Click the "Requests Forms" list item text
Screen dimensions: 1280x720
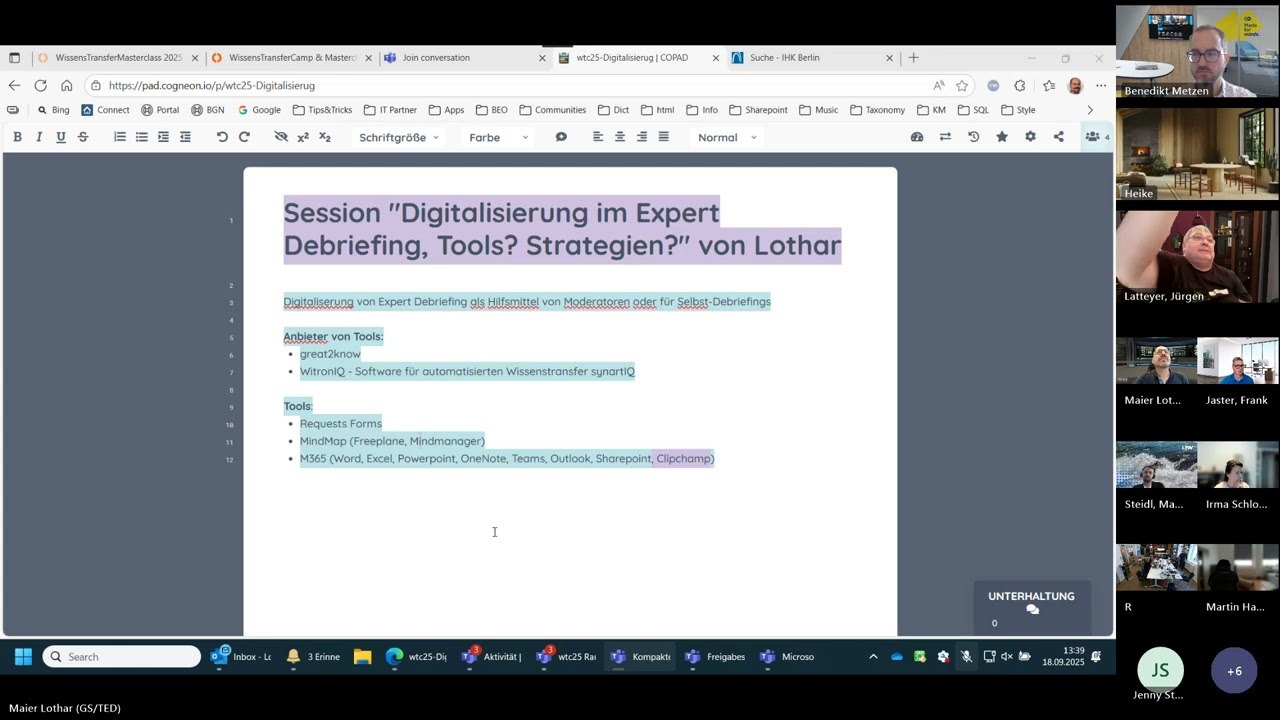(341, 424)
